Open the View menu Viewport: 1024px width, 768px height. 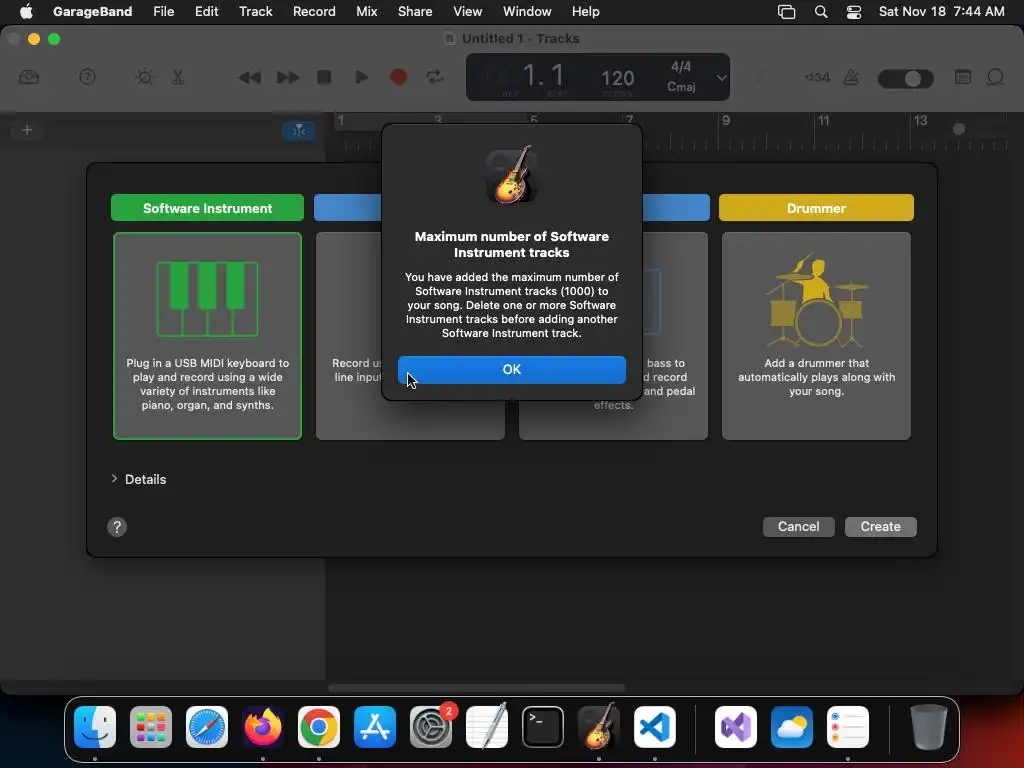(x=468, y=11)
